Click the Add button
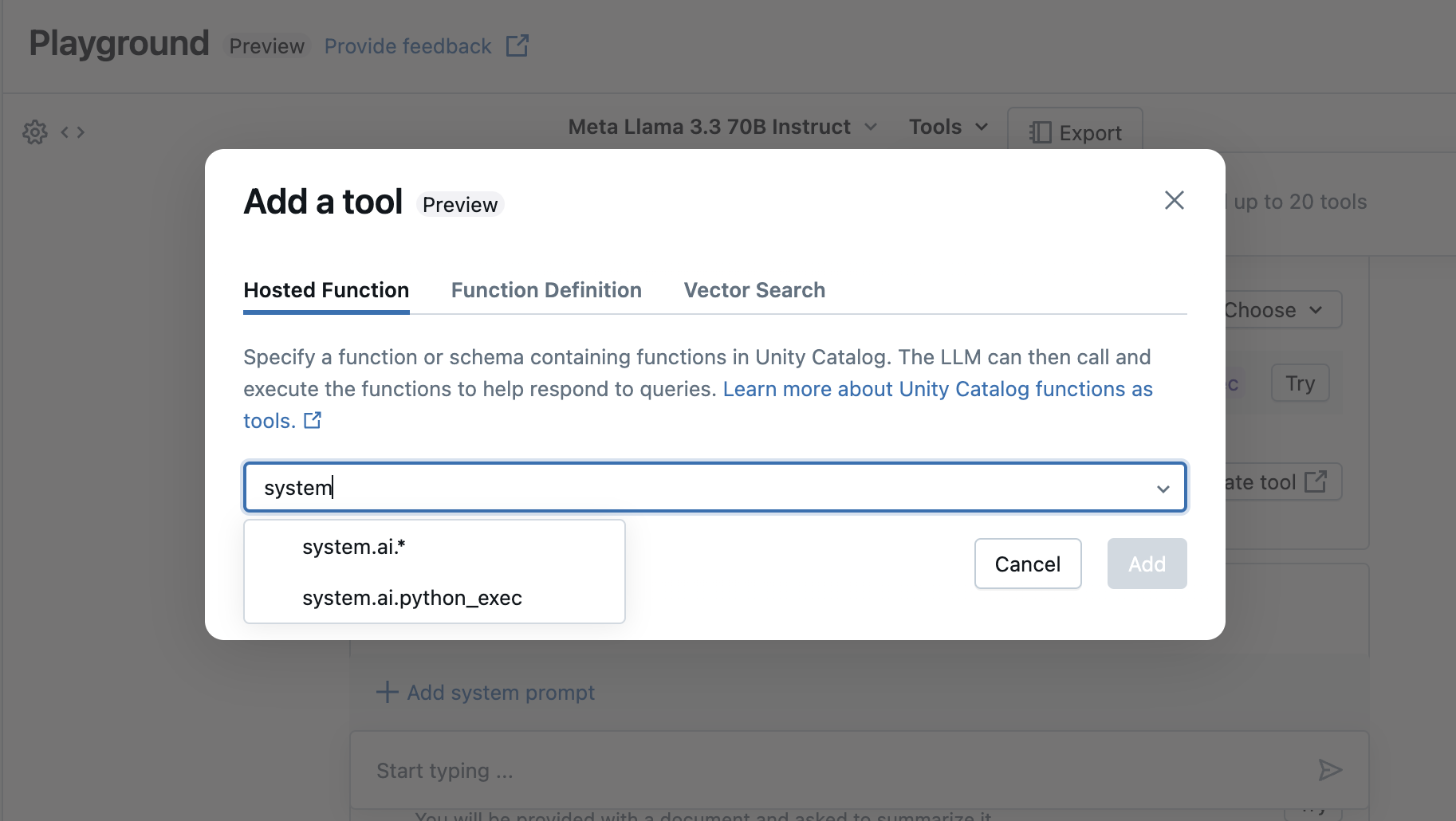 pyautogui.click(x=1147, y=564)
